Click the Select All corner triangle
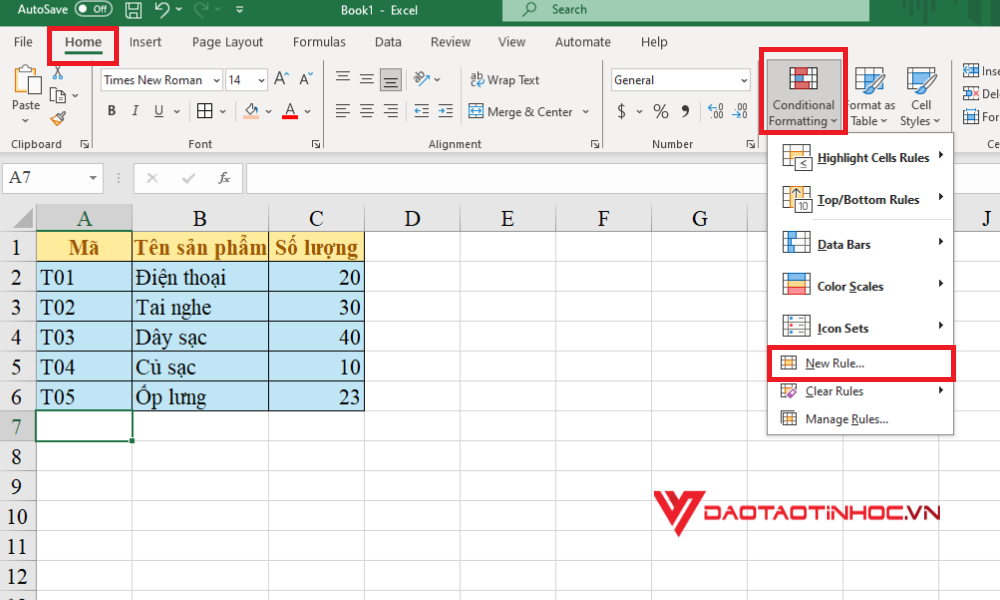Viewport: 1000px width, 600px height. (22, 219)
